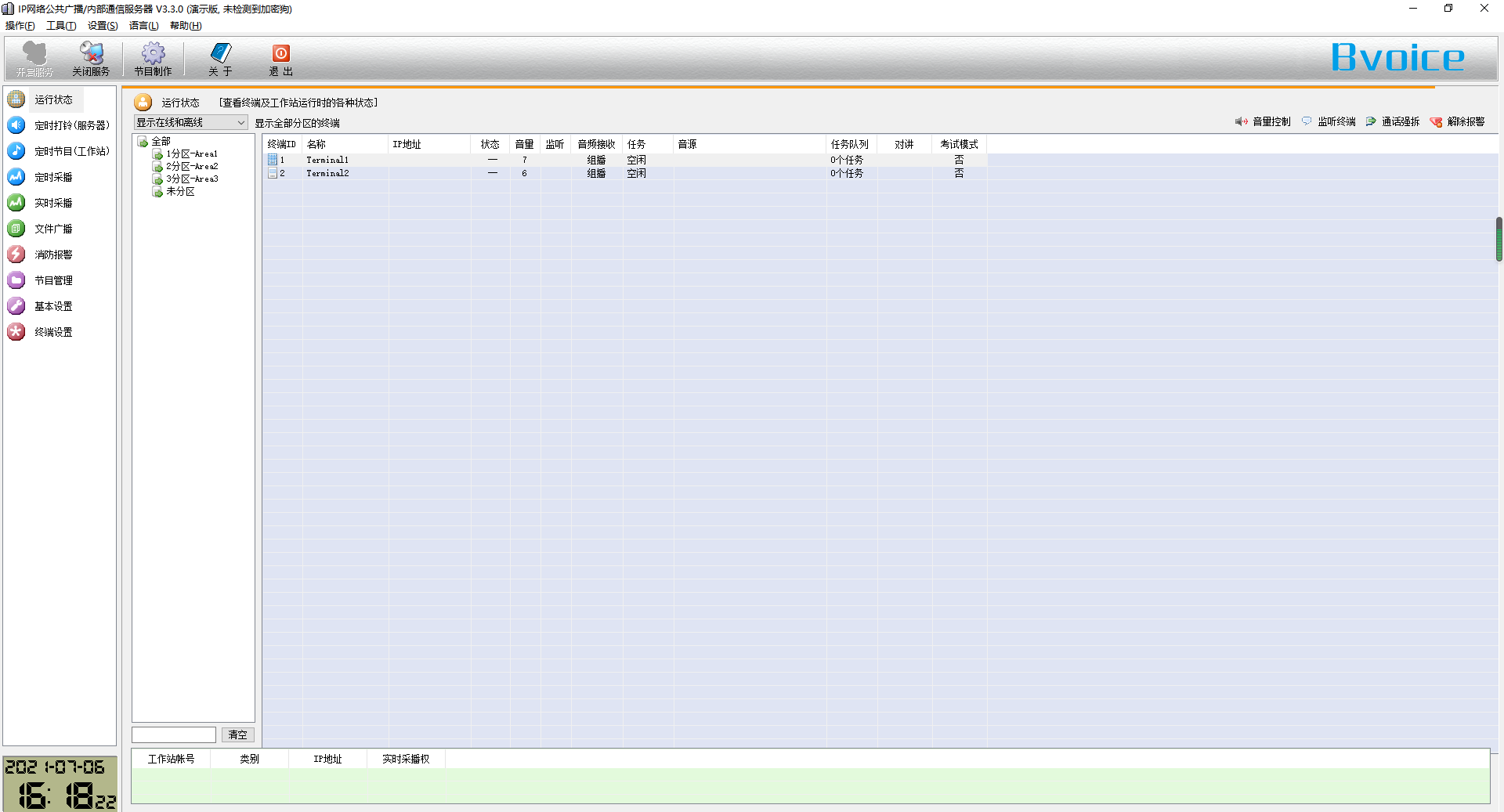Viewport: 1504px width, 812px height.
Task: Click the 清空 button
Action: pos(237,734)
